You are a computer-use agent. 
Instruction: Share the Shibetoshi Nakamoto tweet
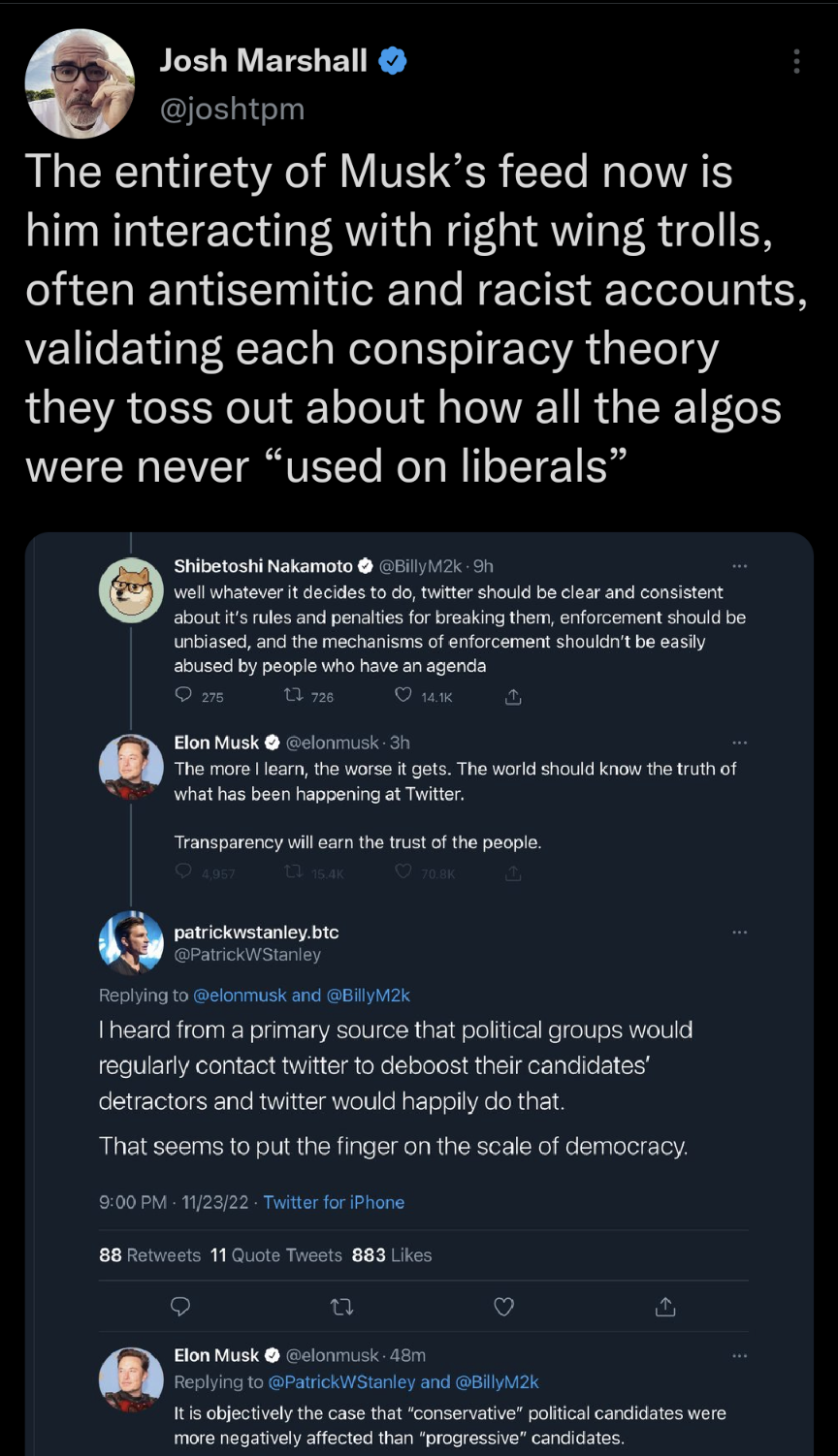coord(513,696)
